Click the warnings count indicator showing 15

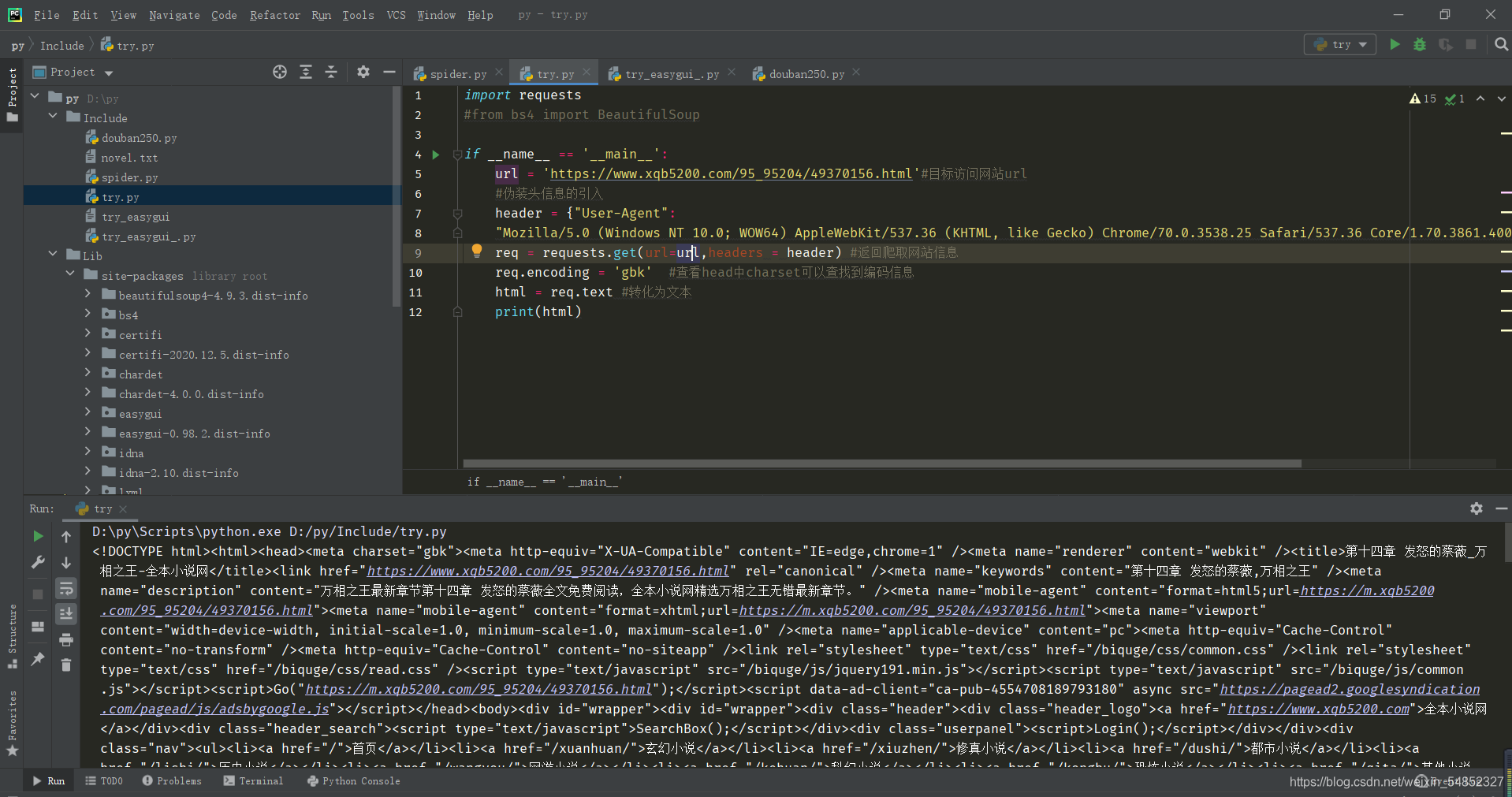[1423, 99]
